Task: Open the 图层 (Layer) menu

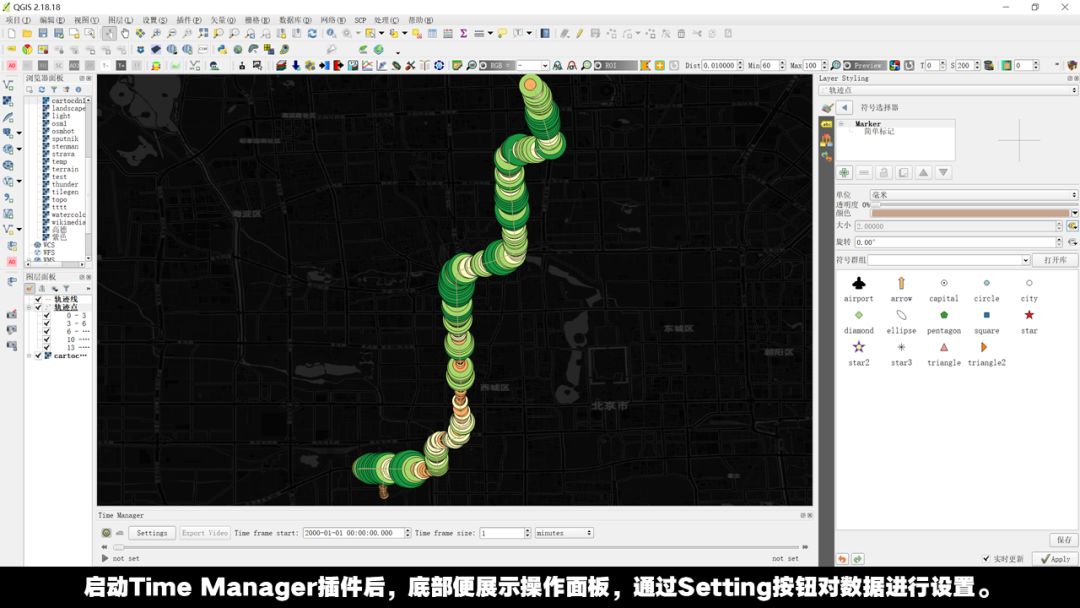Action: [121, 20]
